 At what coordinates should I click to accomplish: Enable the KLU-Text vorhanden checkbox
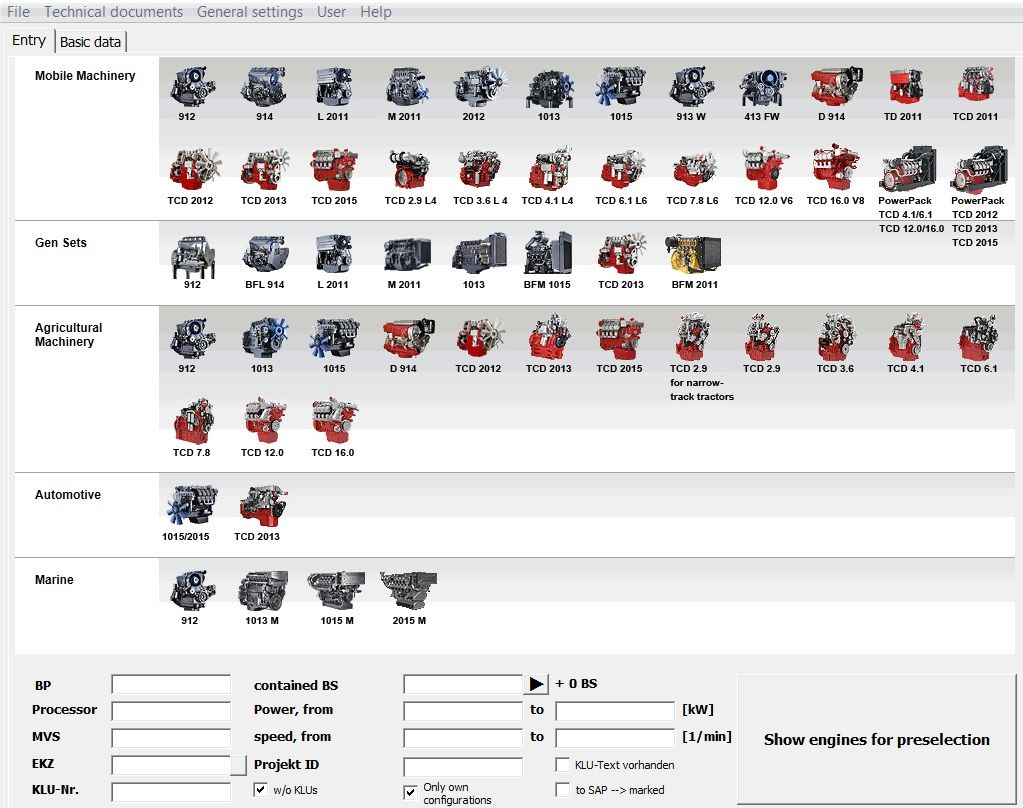pyautogui.click(x=563, y=765)
